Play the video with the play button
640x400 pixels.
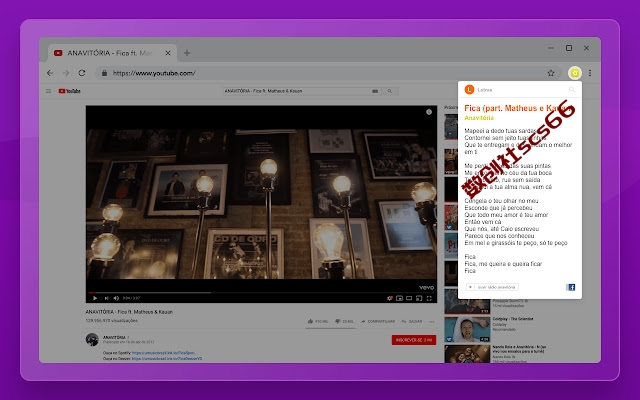click(95, 298)
